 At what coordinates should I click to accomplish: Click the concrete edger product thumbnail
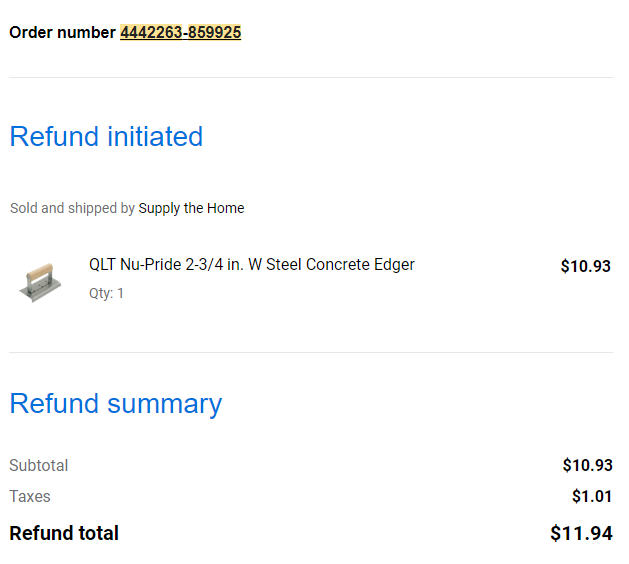(x=40, y=282)
